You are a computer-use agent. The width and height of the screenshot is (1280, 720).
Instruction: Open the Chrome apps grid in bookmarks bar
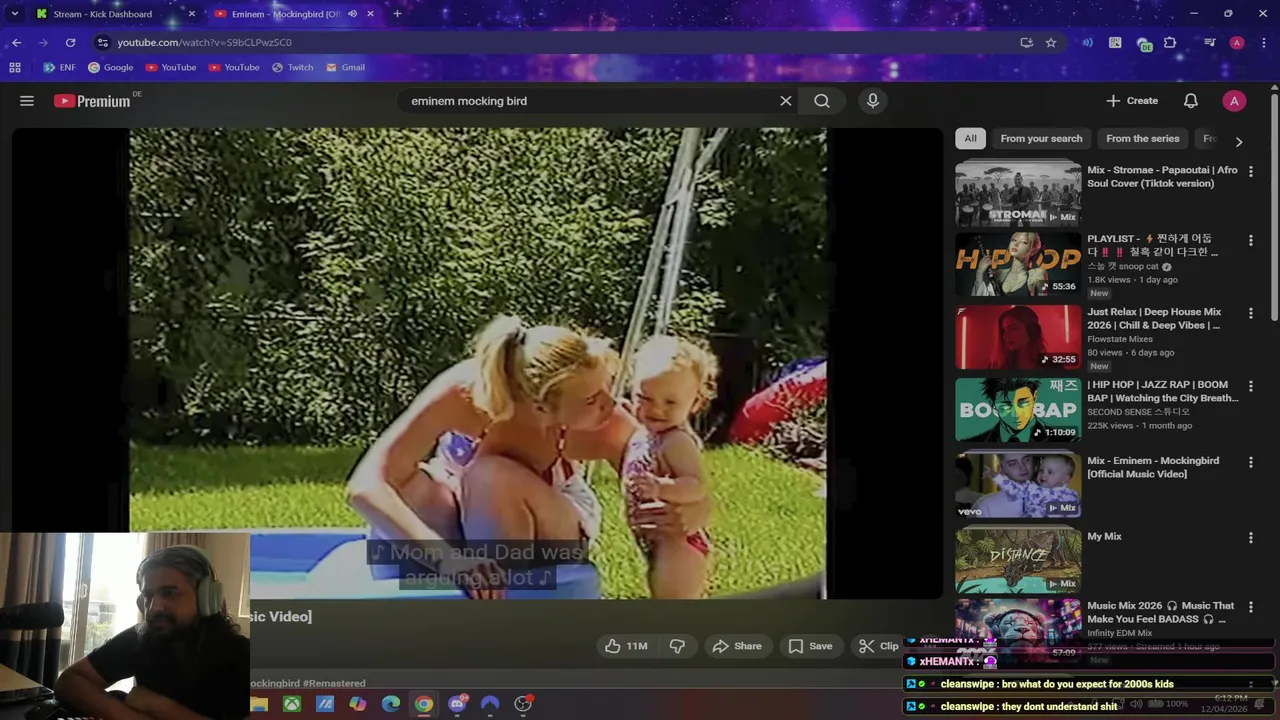[15, 67]
